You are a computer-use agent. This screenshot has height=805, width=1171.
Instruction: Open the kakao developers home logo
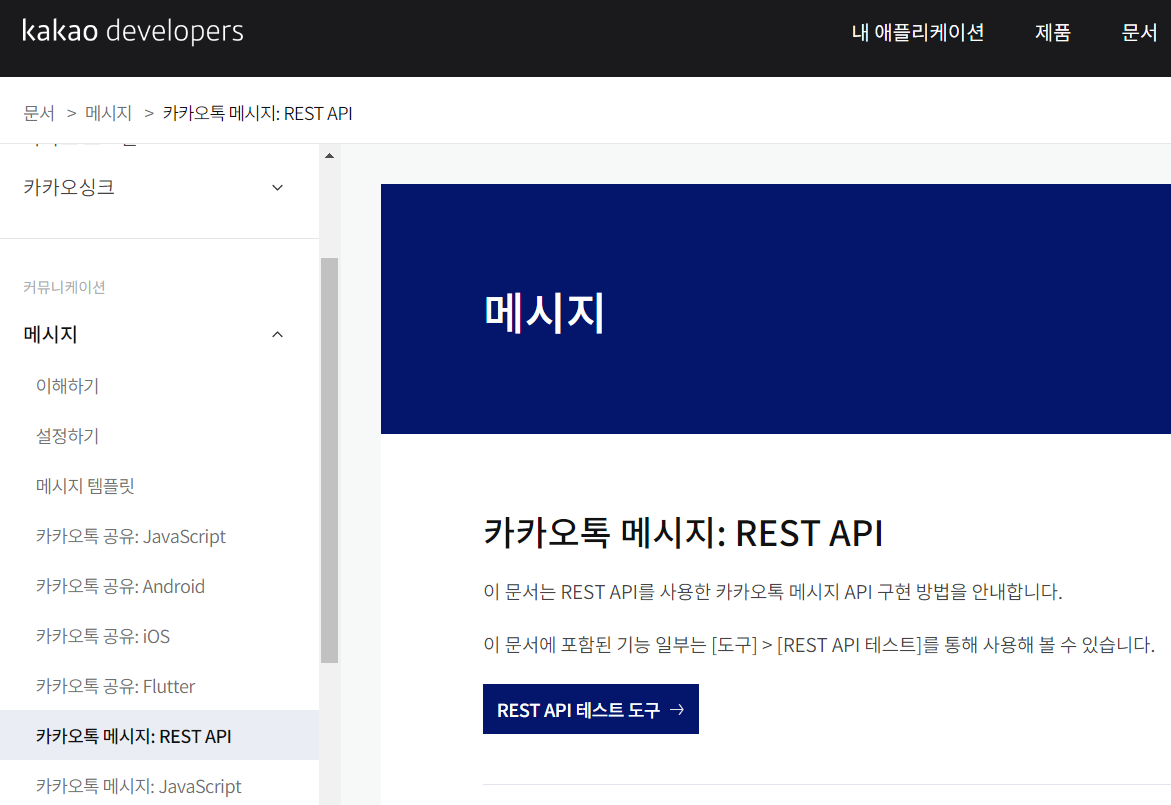click(x=133, y=31)
